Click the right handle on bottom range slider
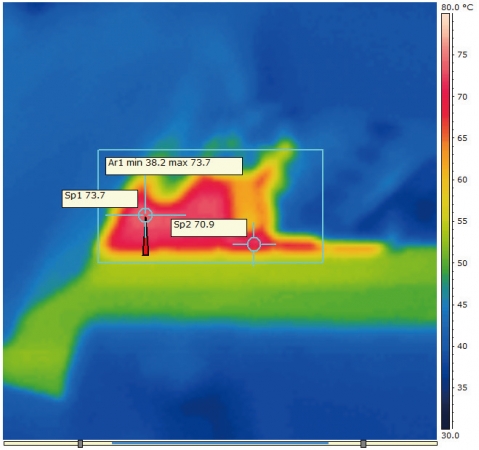Image resolution: width=479 pixels, height=450 pixels. tap(363, 444)
